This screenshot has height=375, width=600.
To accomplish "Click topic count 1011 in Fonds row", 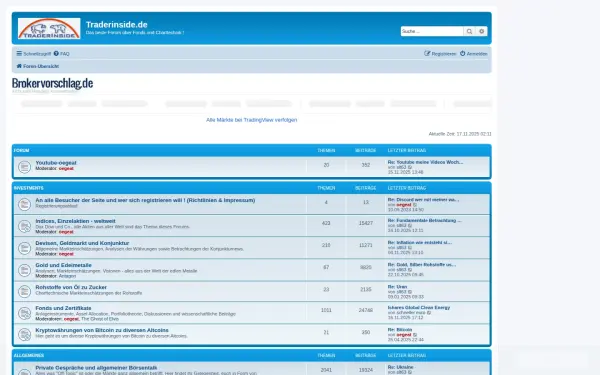I will (326, 310).
